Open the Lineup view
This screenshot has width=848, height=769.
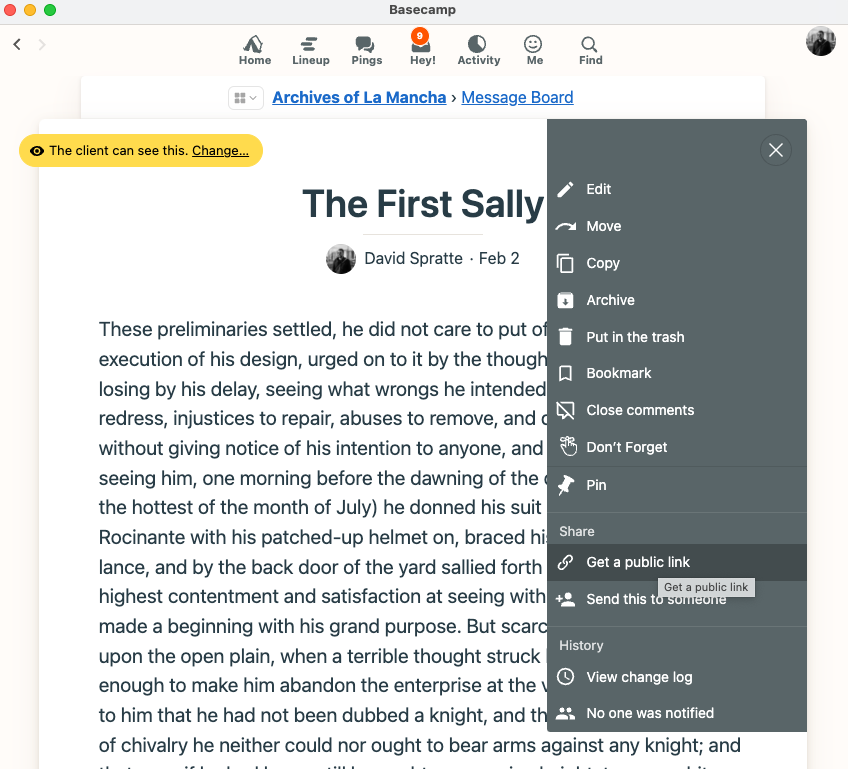coord(310,51)
